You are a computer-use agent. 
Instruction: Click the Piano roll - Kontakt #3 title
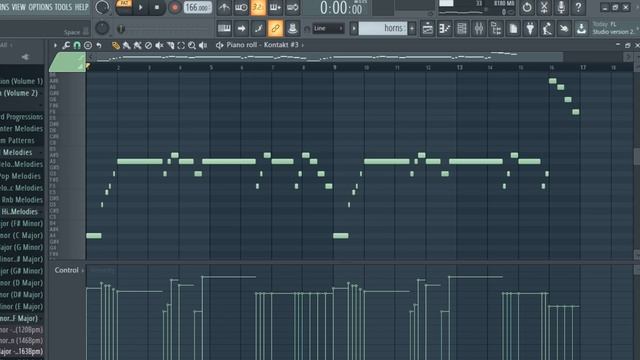tap(262, 45)
